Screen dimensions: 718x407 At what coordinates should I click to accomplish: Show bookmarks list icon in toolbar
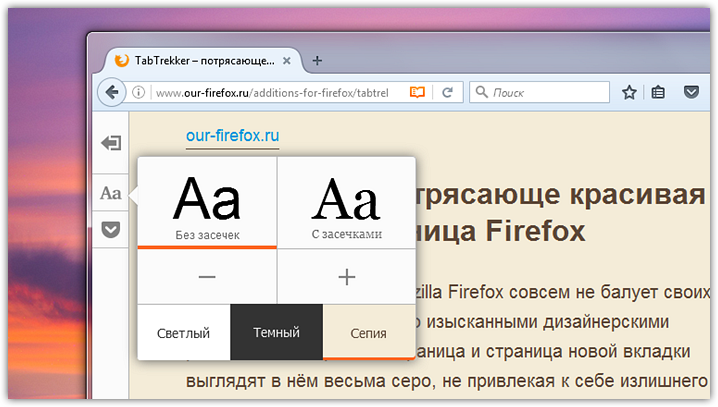658,92
